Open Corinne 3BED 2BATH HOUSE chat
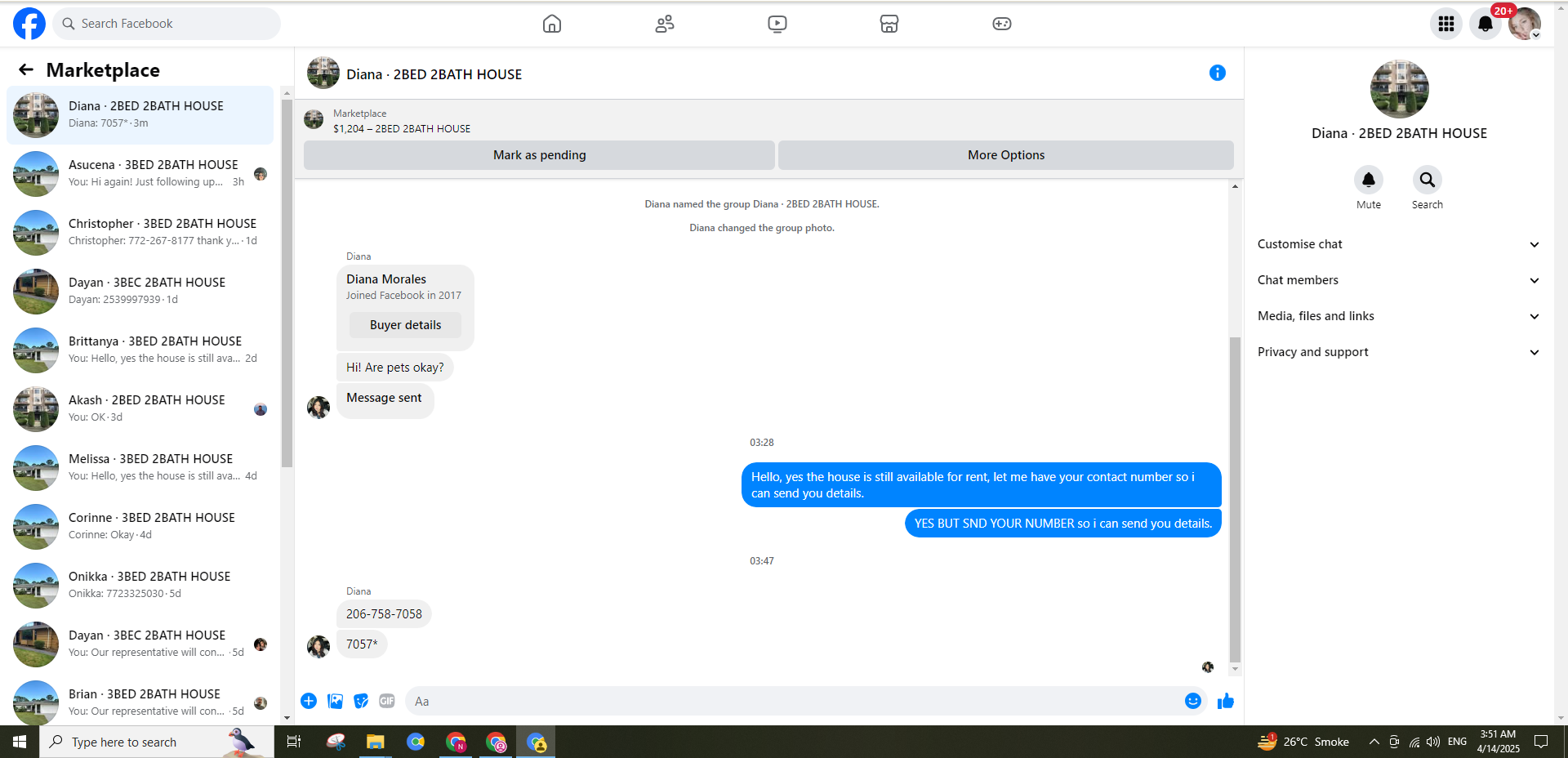 click(x=140, y=527)
